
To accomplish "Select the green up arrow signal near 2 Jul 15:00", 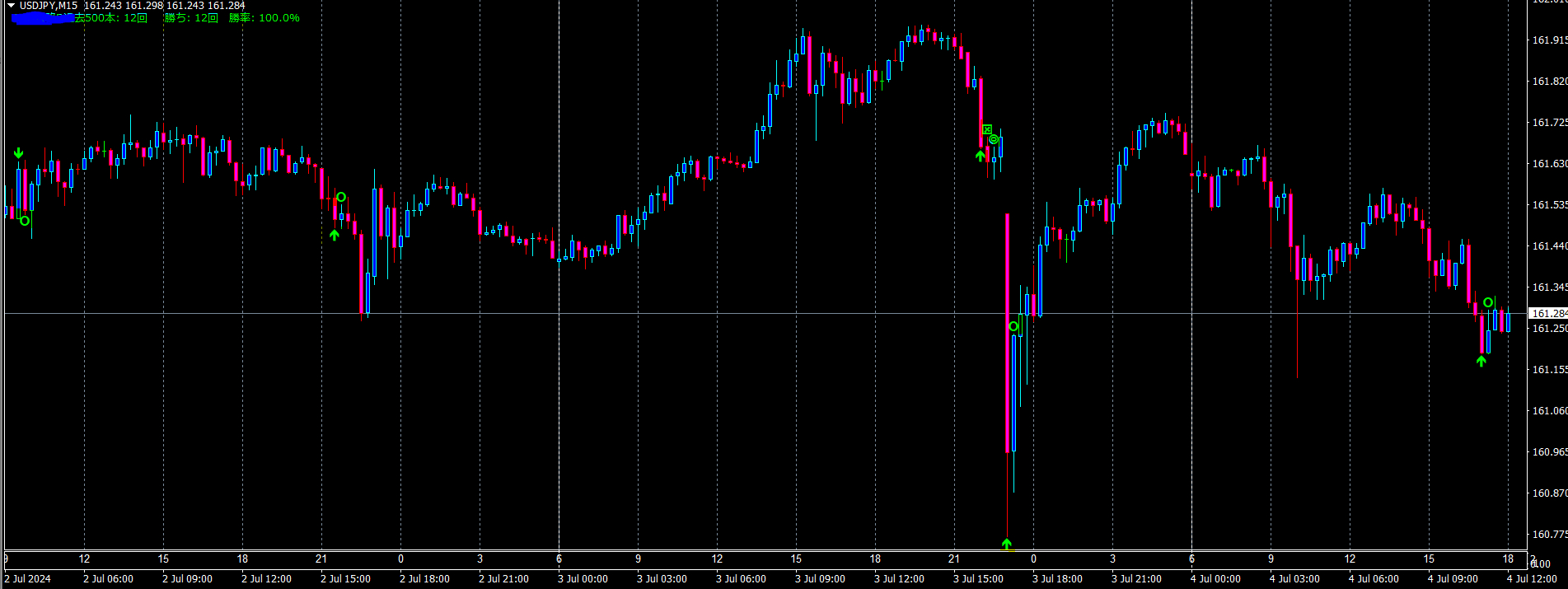I will (334, 235).
